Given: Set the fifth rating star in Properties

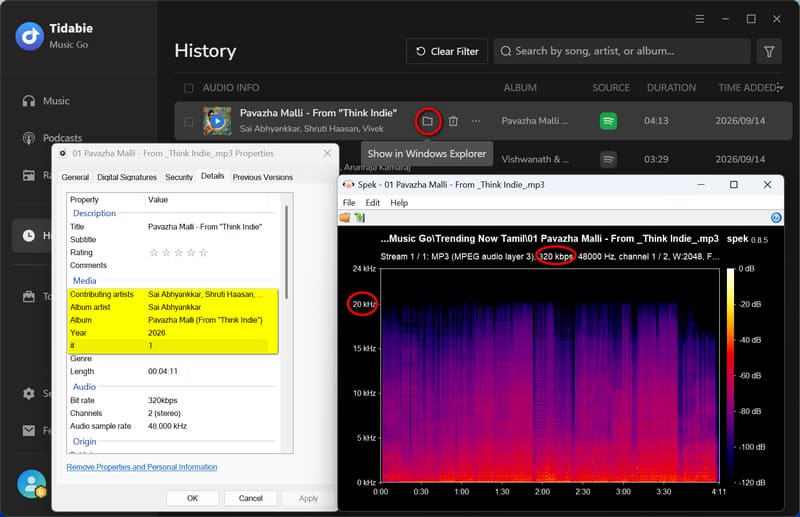Looking at the screenshot, I should pos(204,252).
